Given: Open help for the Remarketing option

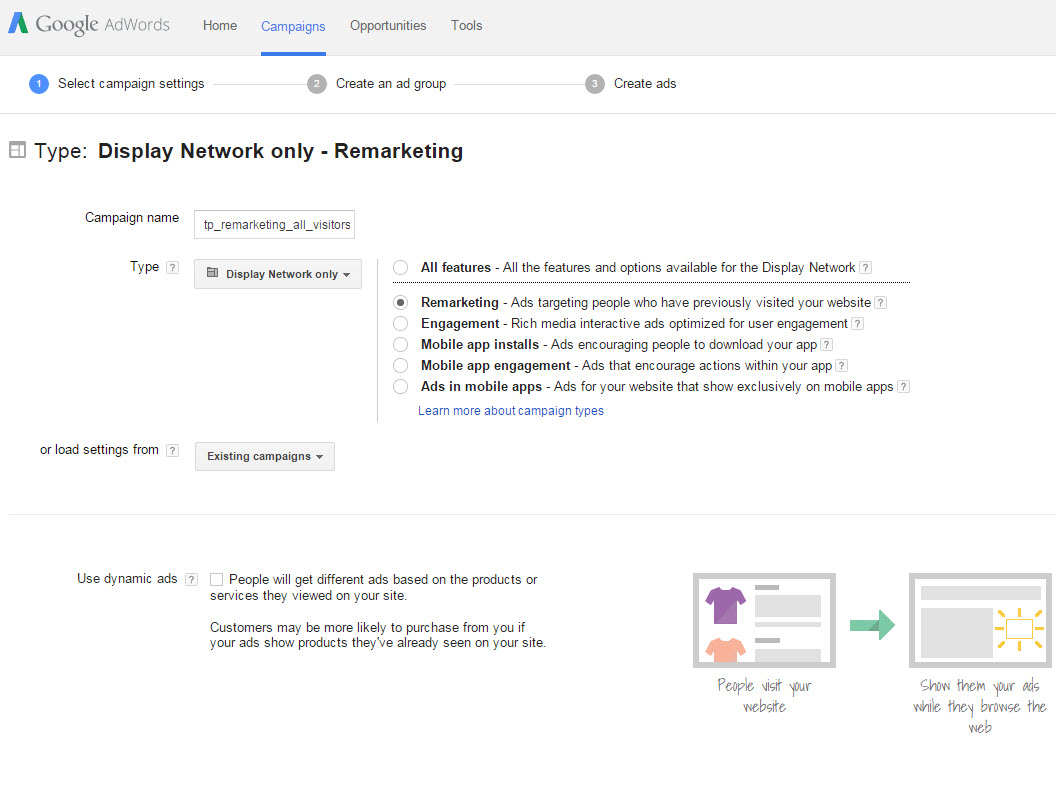Looking at the screenshot, I should 880,302.
